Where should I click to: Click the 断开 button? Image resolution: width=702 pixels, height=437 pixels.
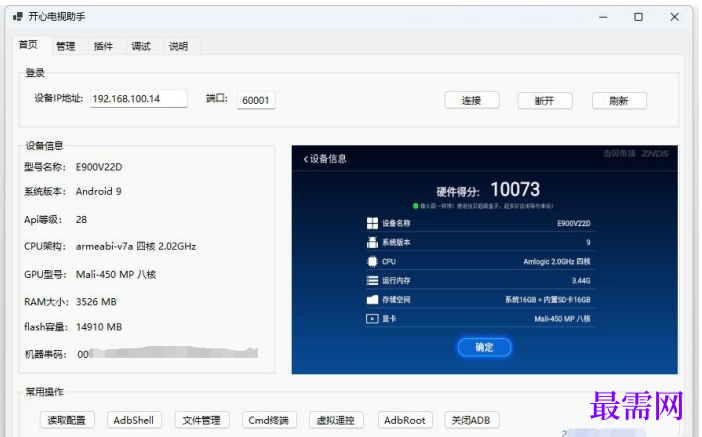point(544,100)
